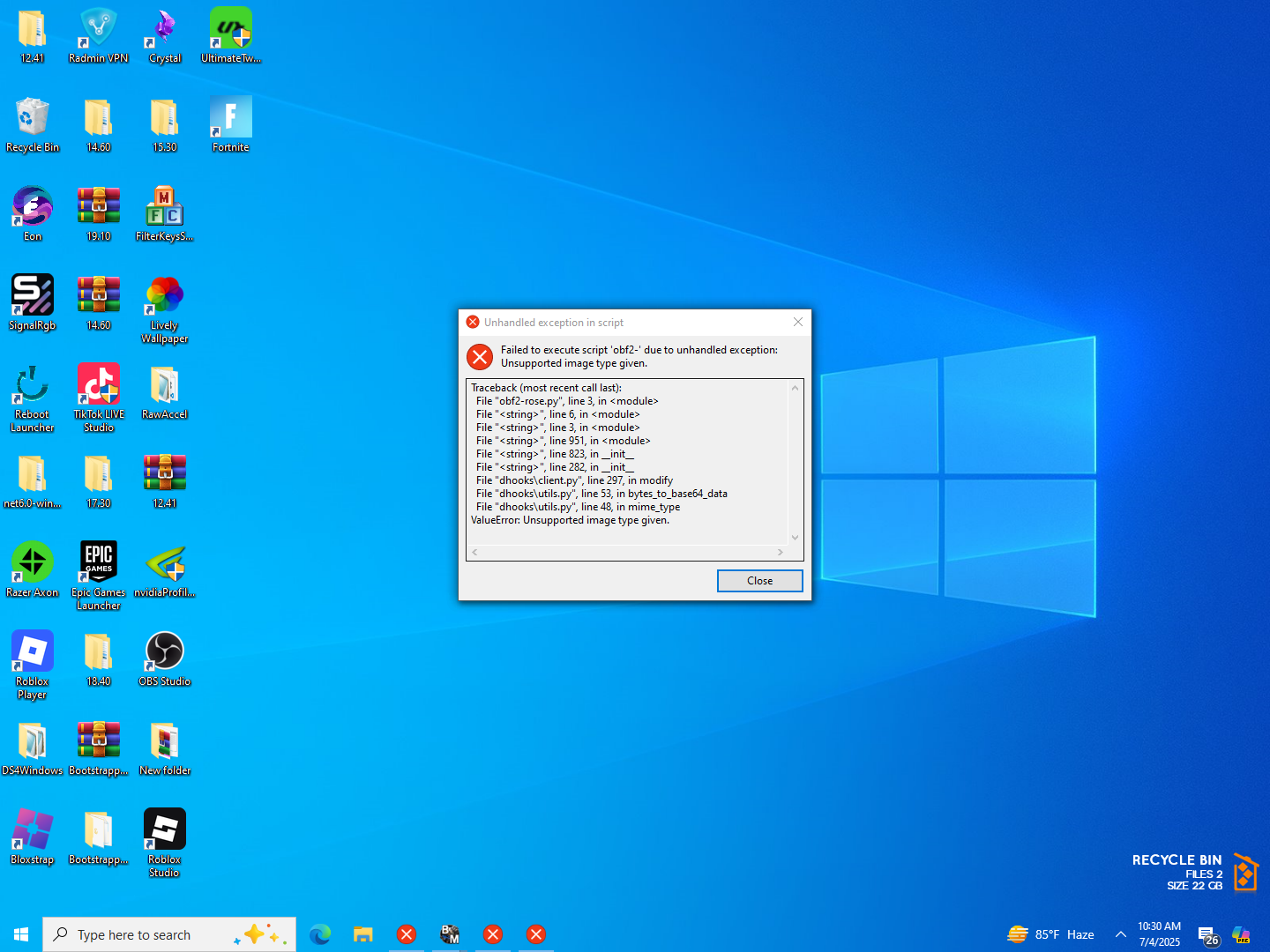Select the OBS Studio desktop icon
The height and width of the screenshot is (952, 1270).
[x=165, y=653]
